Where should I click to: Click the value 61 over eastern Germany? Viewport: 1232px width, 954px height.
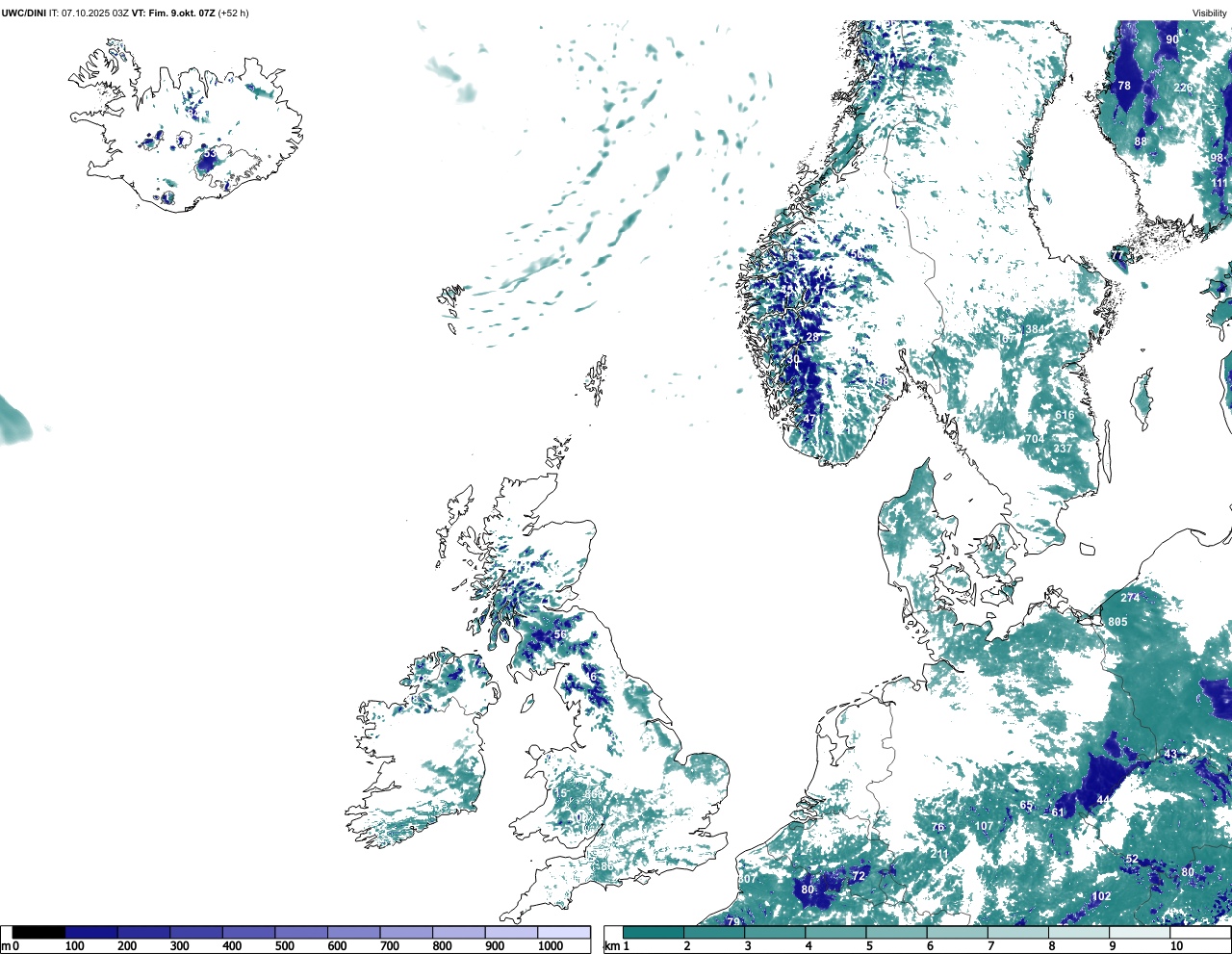pyautogui.click(x=1058, y=812)
